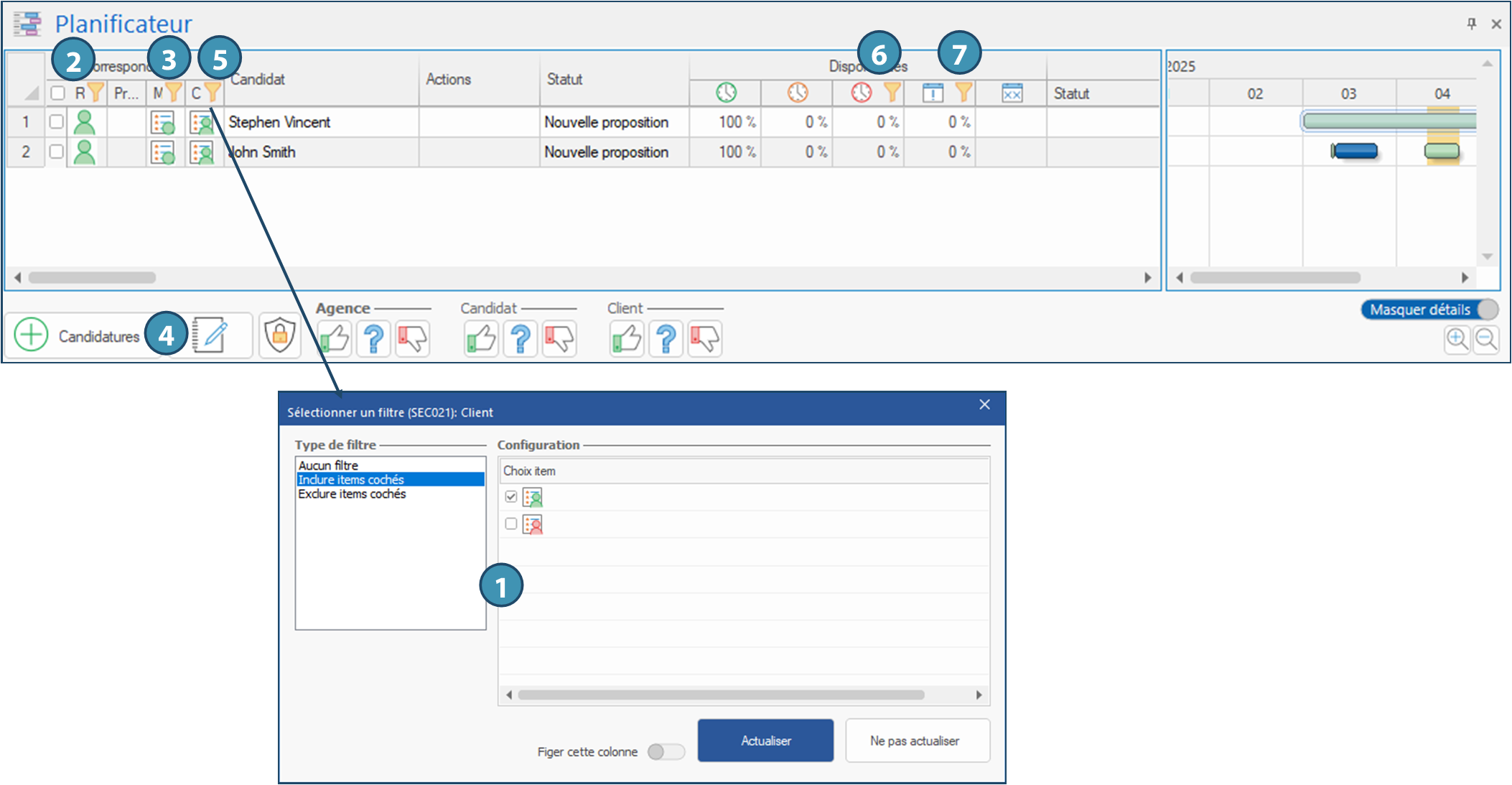Viewport: 1512px width, 785px height.
Task: Click the Actualiser button
Action: click(x=765, y=740)
